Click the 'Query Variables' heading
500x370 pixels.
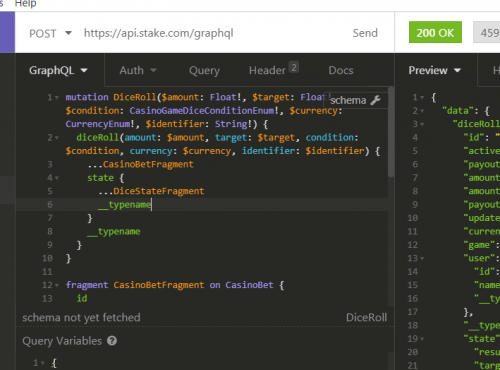(62, 341)
